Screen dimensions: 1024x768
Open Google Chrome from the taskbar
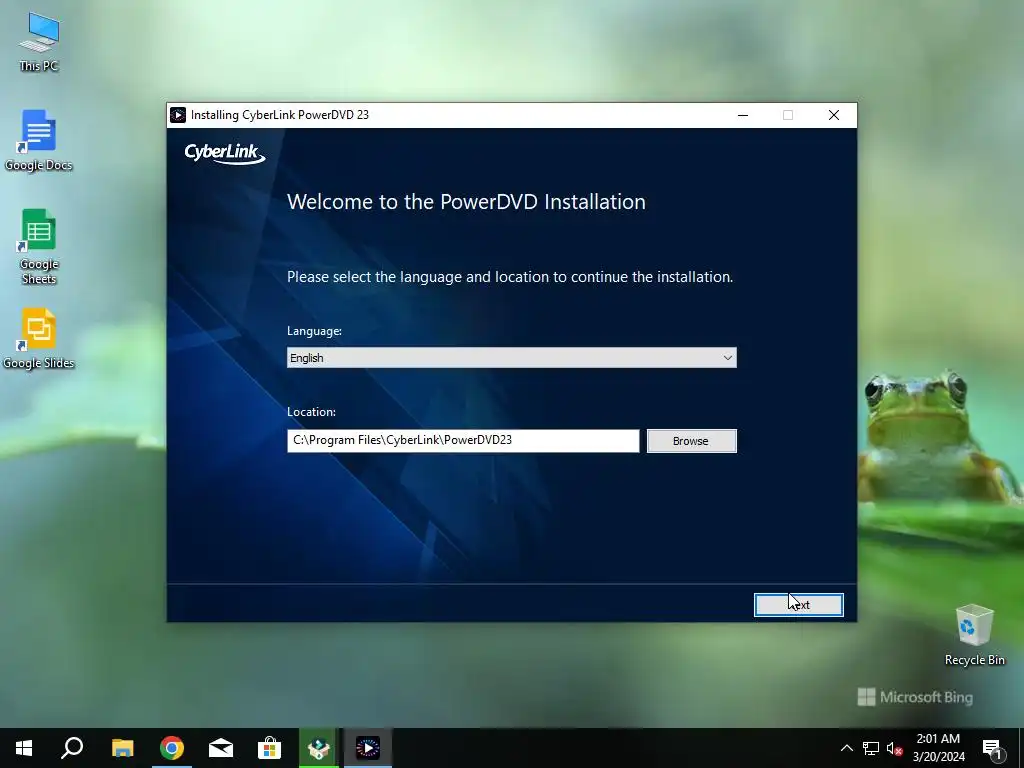coord(172,748)
